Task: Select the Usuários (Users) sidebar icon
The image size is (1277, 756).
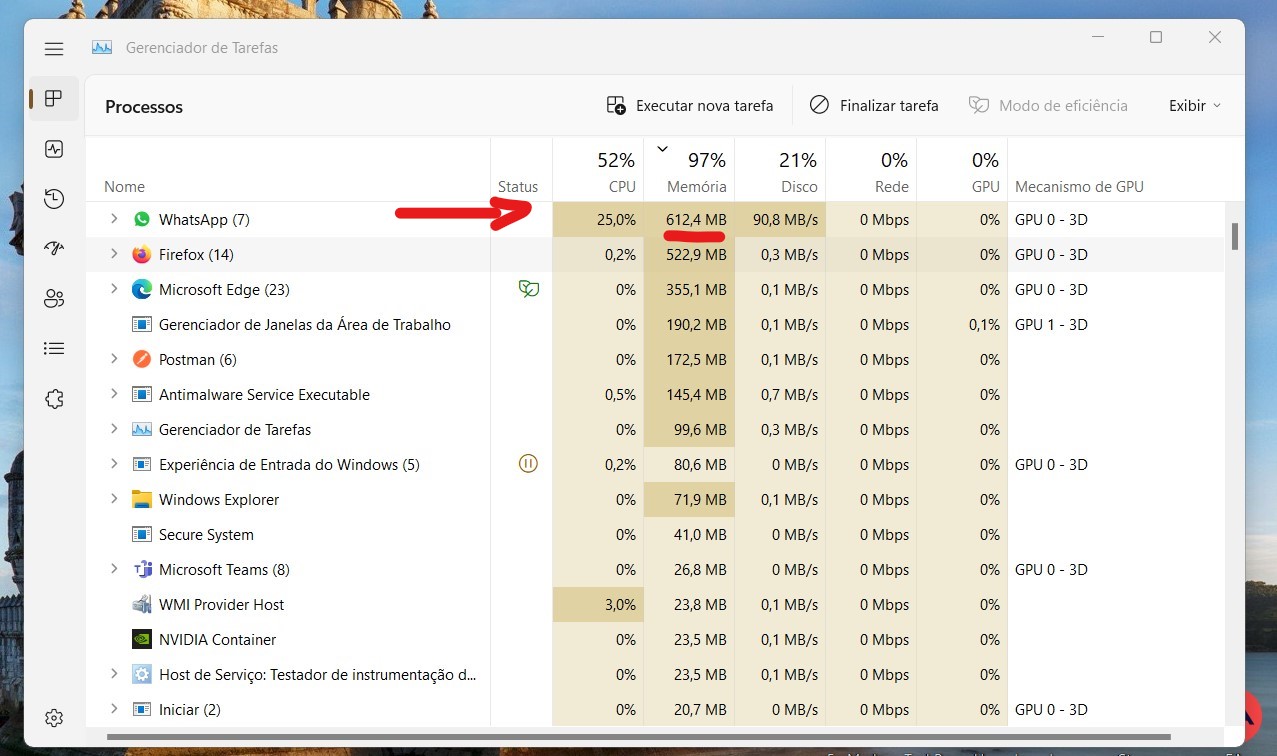Action: tap(53, 298)
